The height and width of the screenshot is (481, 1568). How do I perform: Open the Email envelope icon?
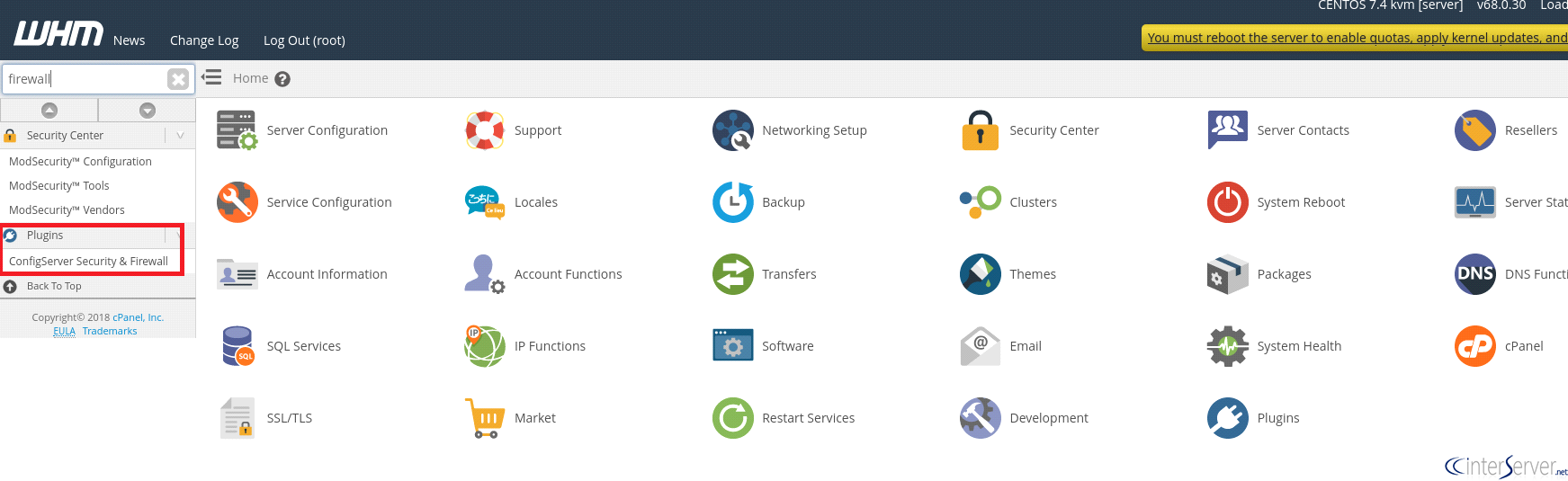point(981,346)
